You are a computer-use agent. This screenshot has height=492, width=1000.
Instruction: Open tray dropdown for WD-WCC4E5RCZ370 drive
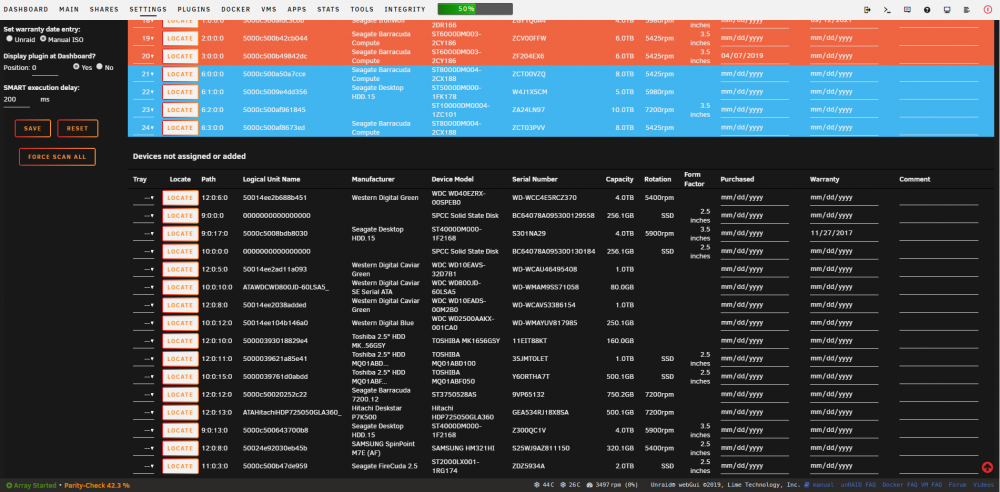point(143,198)
